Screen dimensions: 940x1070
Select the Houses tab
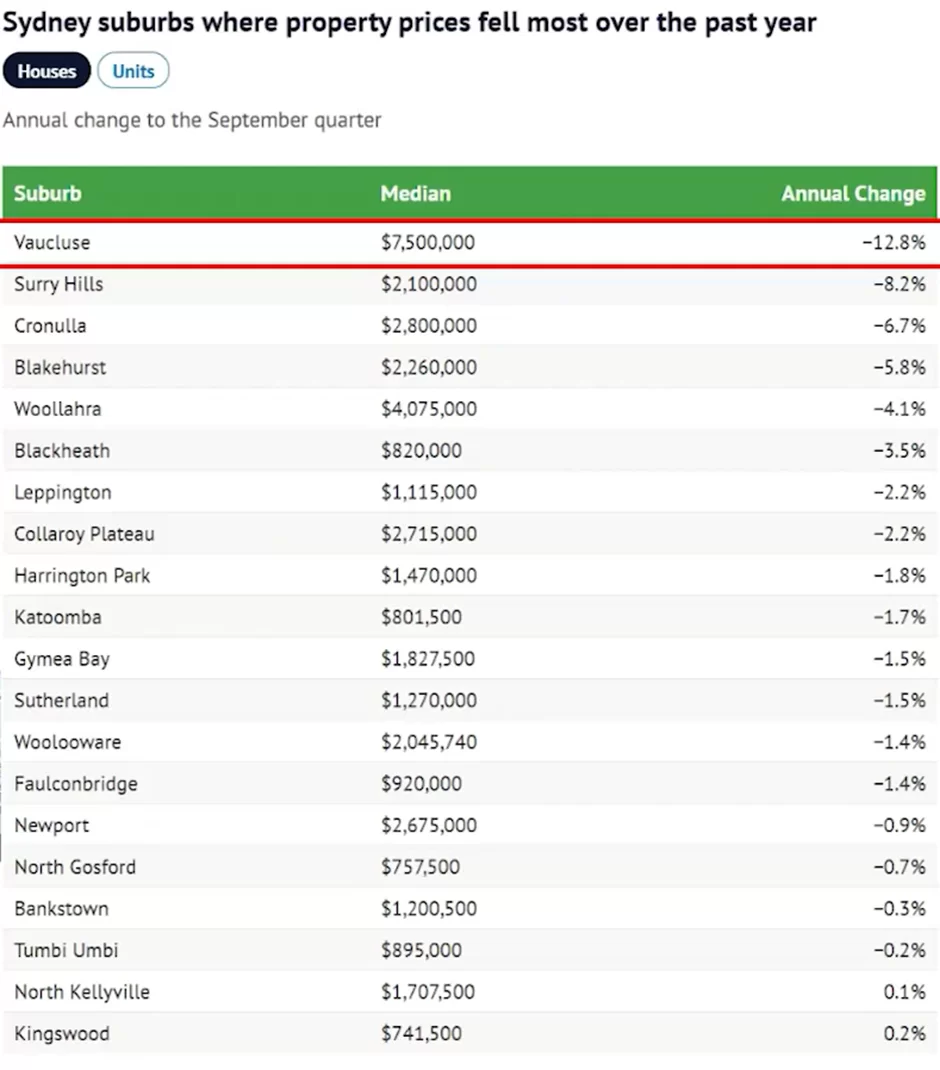[46, 71]
